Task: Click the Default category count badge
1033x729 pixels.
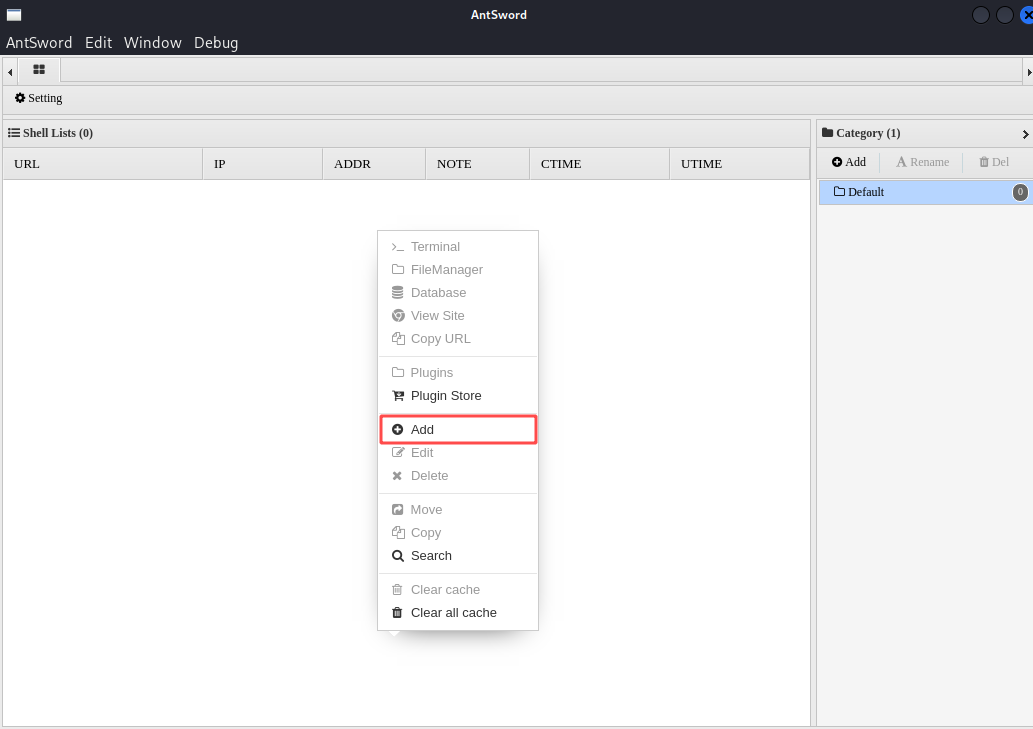Action: click(1020, 192)
